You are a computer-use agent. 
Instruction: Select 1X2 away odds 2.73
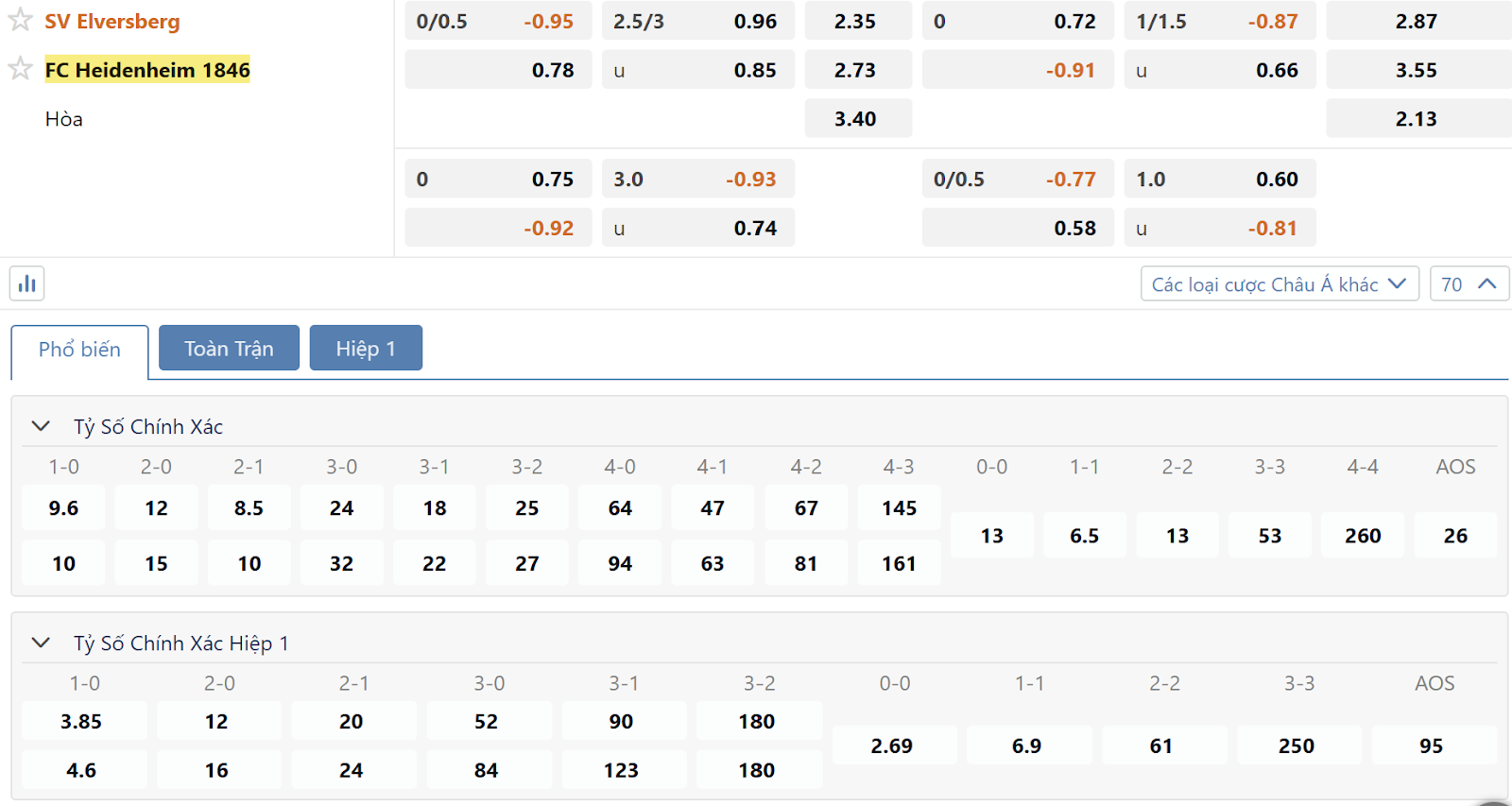858,70
